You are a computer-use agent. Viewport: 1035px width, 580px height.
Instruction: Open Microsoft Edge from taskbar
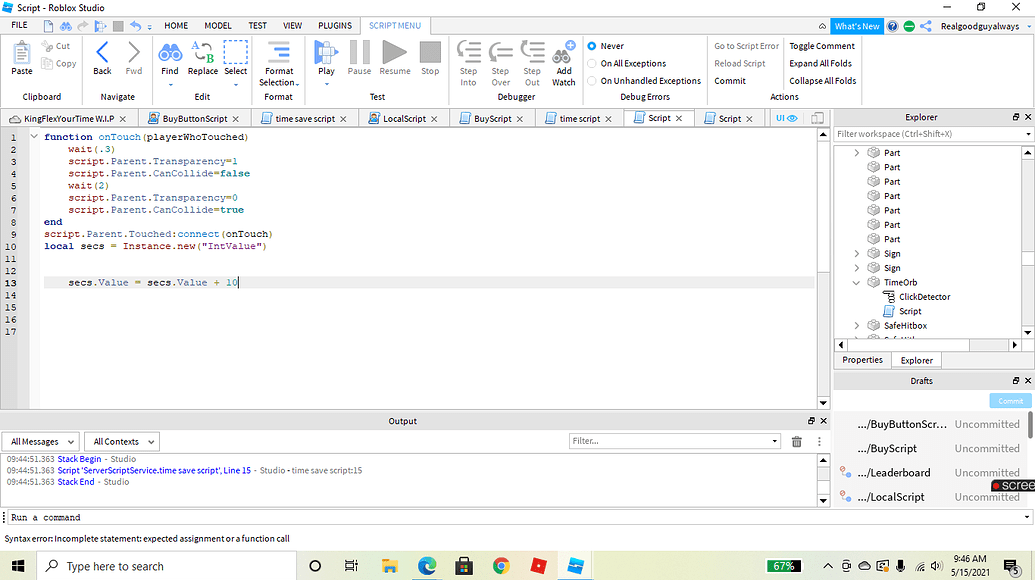click(x=427, y=566)
